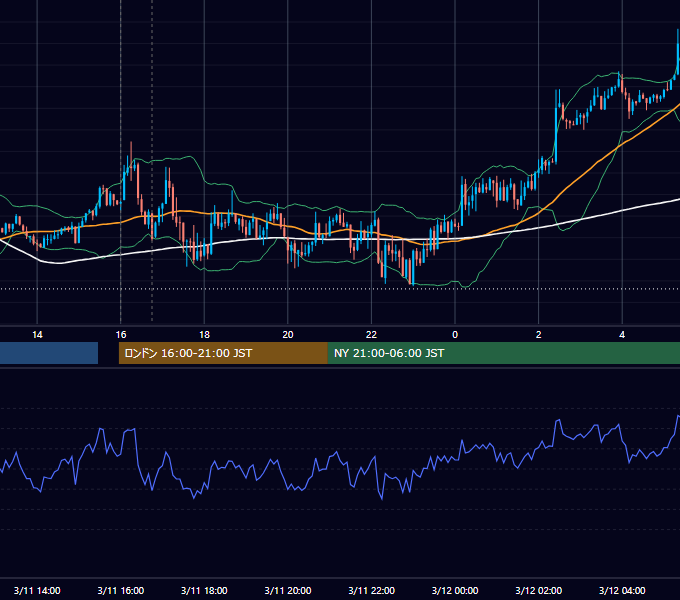Click the 3/12 02:00 date label
Image resolution: width=680 pixels, height=600 pixels.
point(539,590)
